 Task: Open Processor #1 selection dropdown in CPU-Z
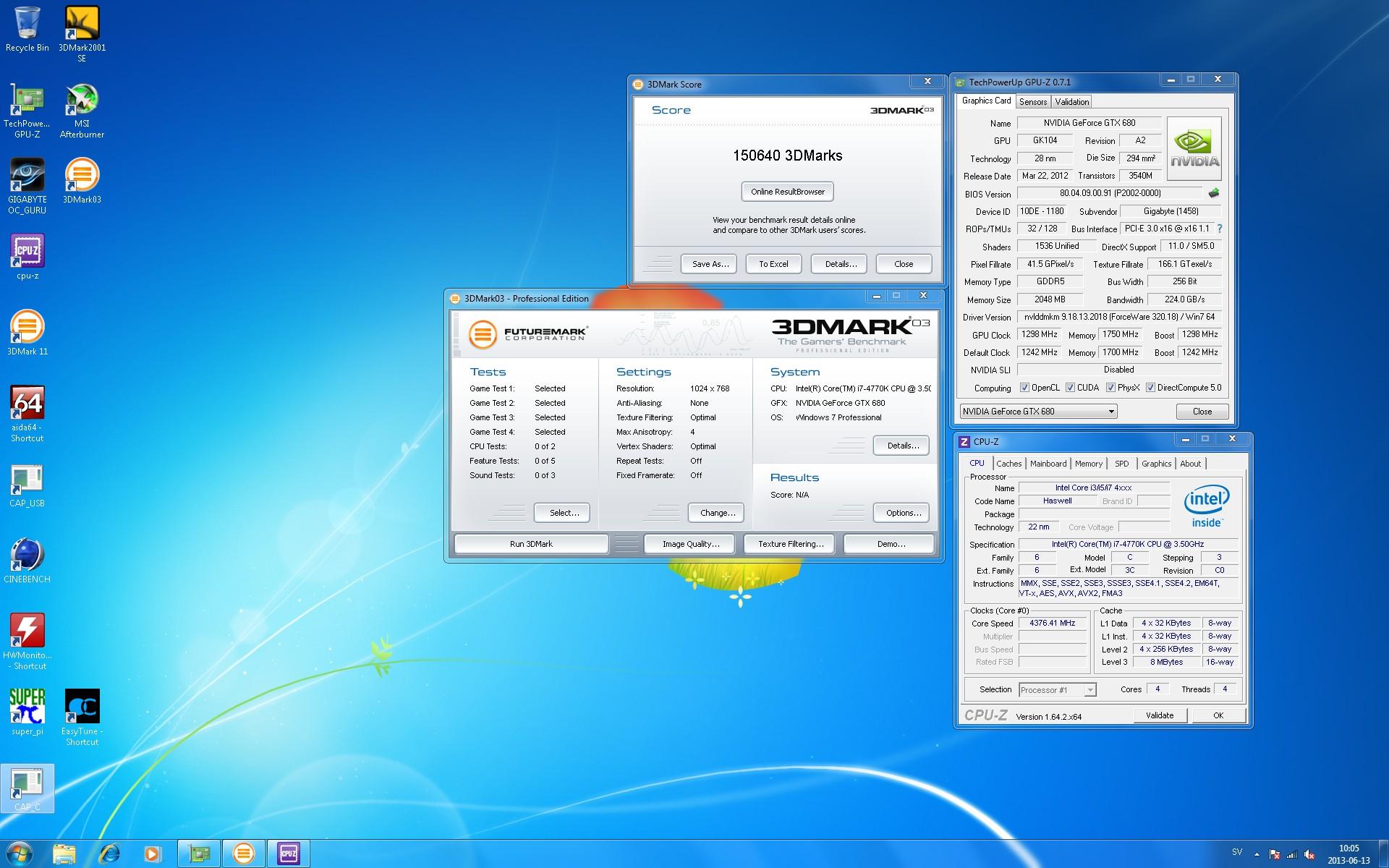click(x=1090, y=690)
